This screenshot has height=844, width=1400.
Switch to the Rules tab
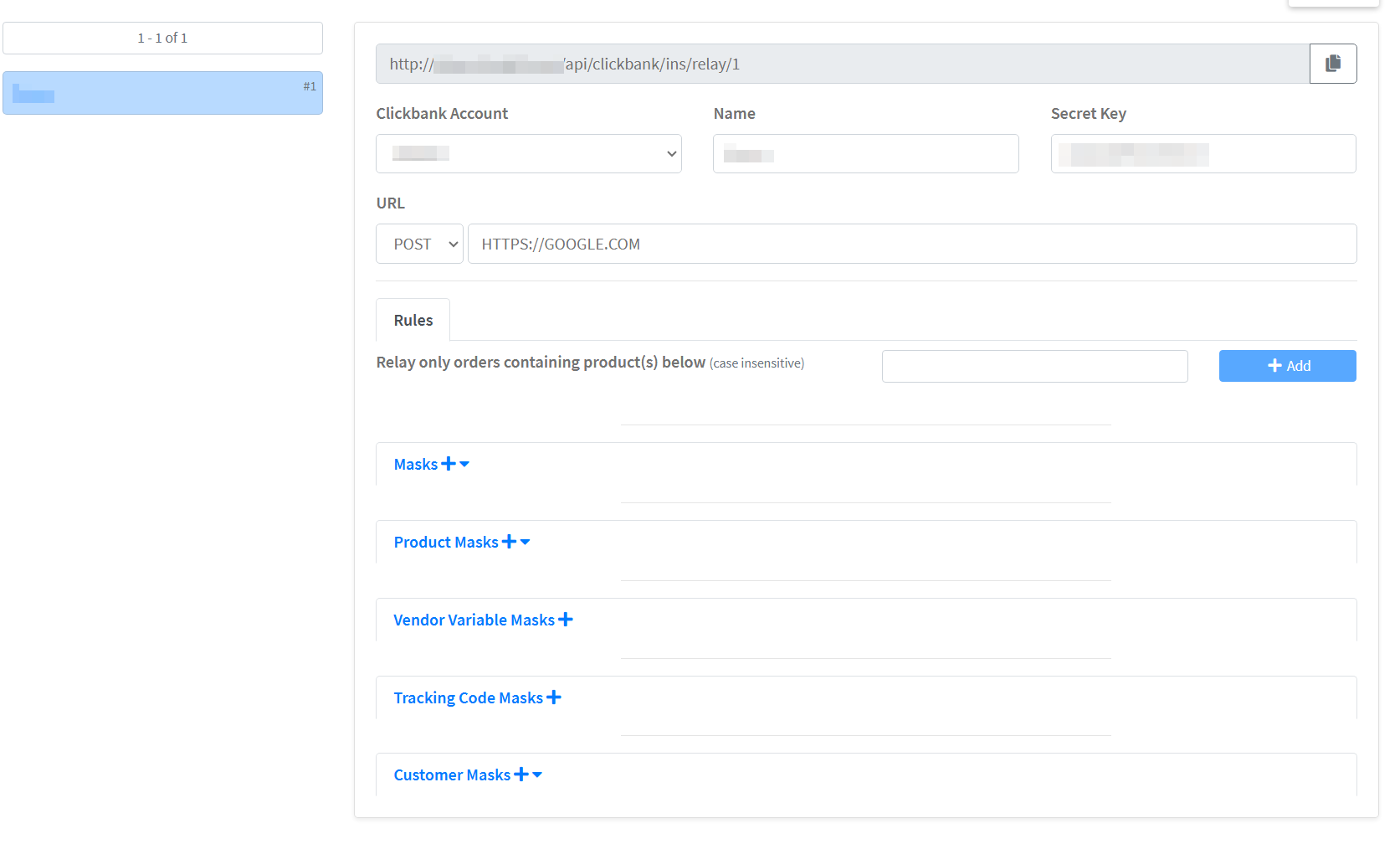(413, 321)
